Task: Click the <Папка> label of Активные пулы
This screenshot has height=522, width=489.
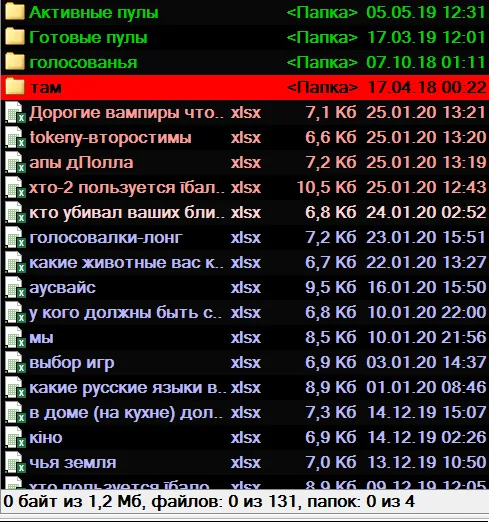Action: pyautogui.click(x=322, y=13)
